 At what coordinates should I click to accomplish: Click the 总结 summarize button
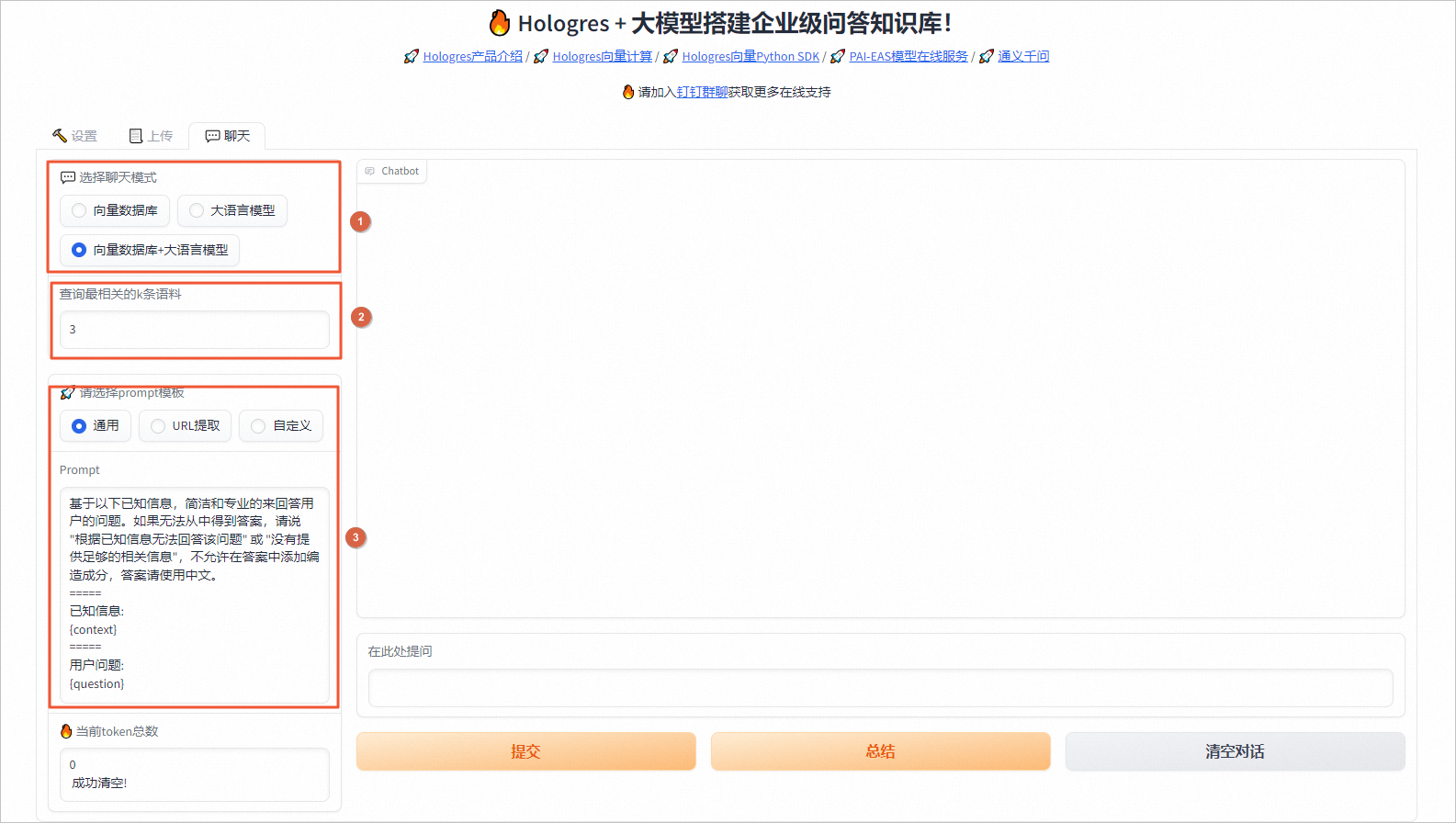click(880, 751)
